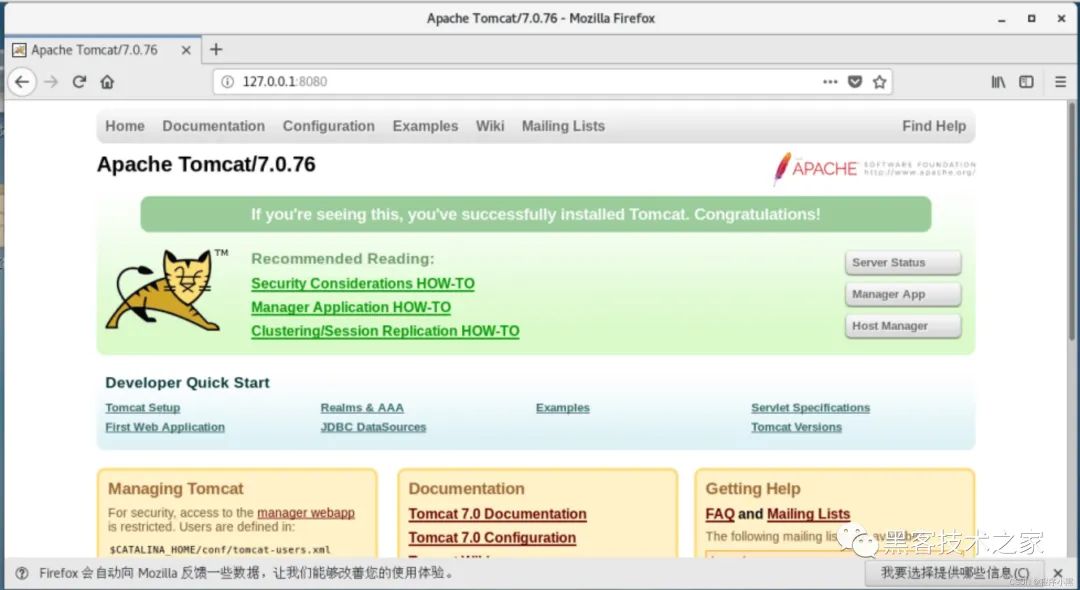This screenshot has height=590, width=1080.
Task: Minimize the Firefox window
Action: coord(1001,19)
